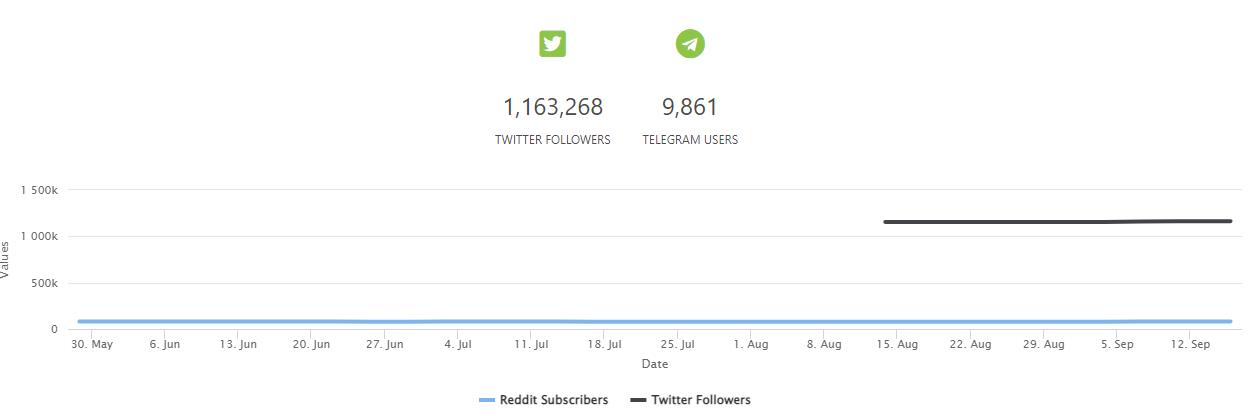Click the vertical Values axis title
Screen dimensions: 1258x417
(6, 260)
